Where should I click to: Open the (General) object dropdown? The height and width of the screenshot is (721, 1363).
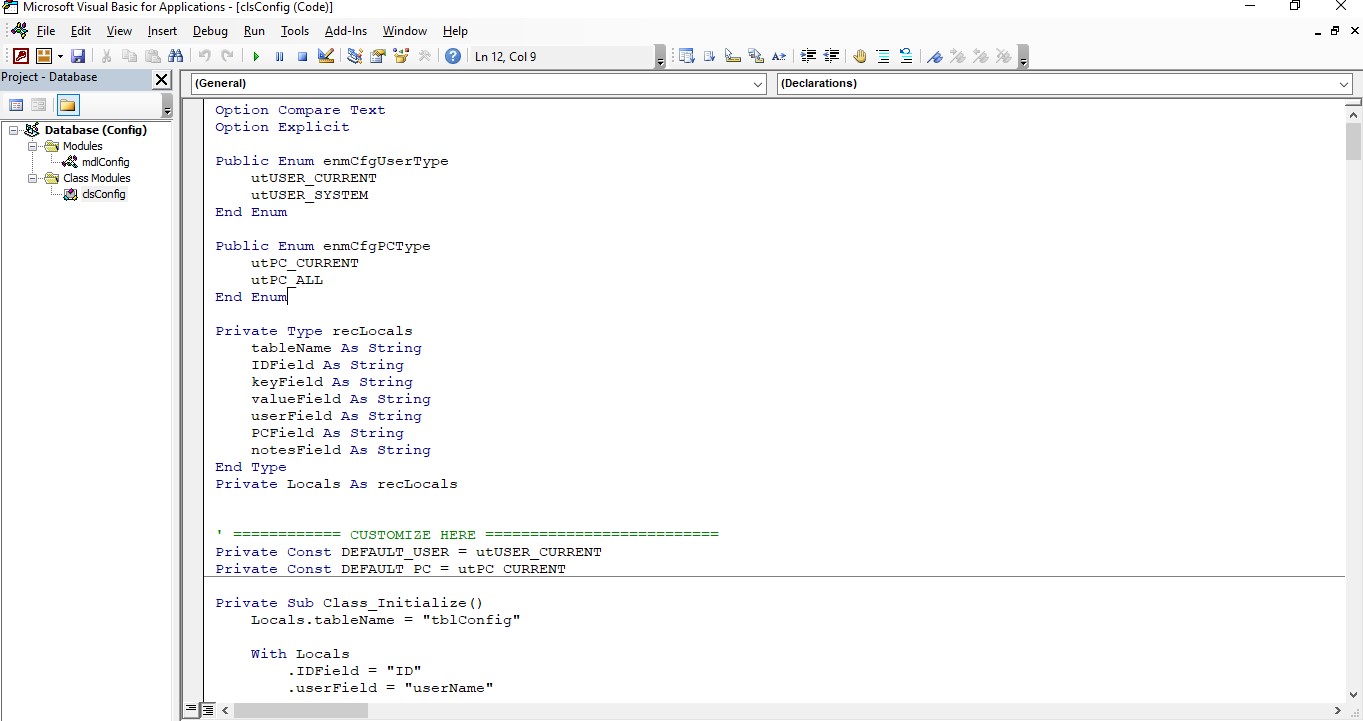point(758,84)
